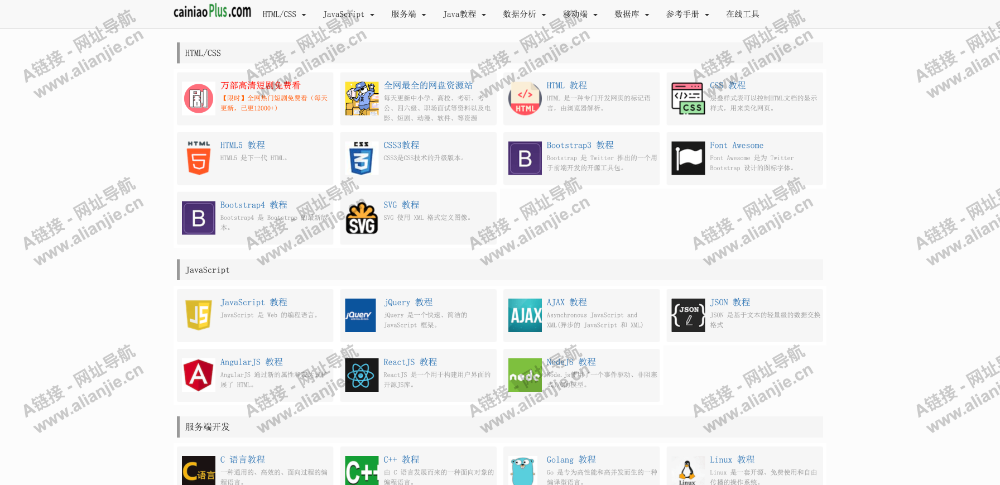Screen dimensions: 1000x485
Task: Open the NodeJS 教程 title link
Action: point(571,362)
